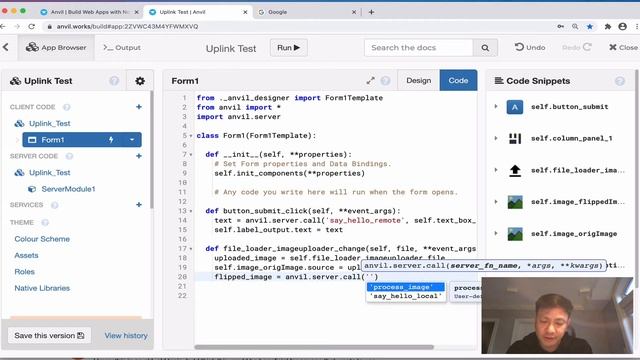Screen dimensions: 640x360
Task: Click help icon beside Uplink Test title
Action: point(114,81)
